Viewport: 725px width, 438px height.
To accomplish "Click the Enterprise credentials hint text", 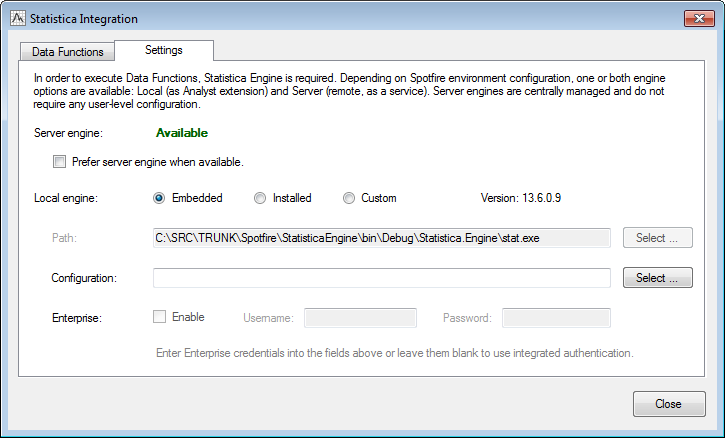I will tap(395, 353).
